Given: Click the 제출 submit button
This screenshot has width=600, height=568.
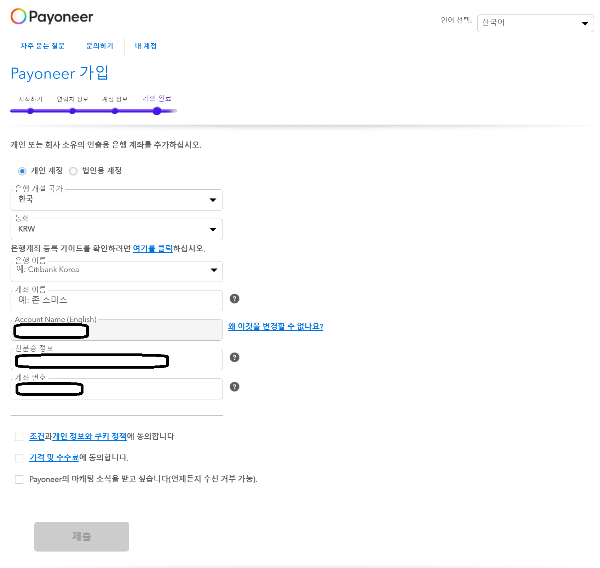Looking at the screenshot, I should [x=82, y=537].
